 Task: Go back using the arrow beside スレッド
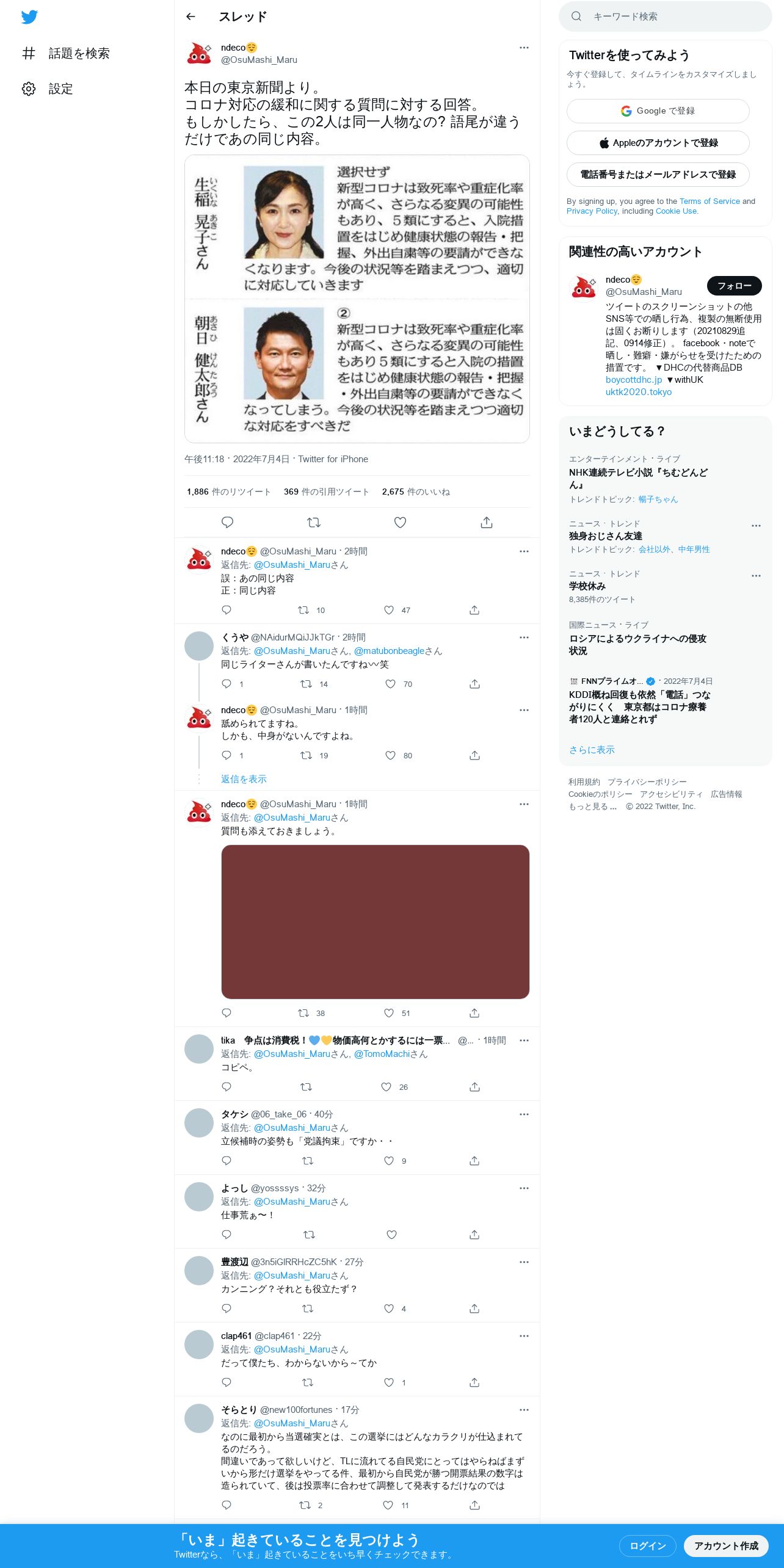(x=191, y=16)
